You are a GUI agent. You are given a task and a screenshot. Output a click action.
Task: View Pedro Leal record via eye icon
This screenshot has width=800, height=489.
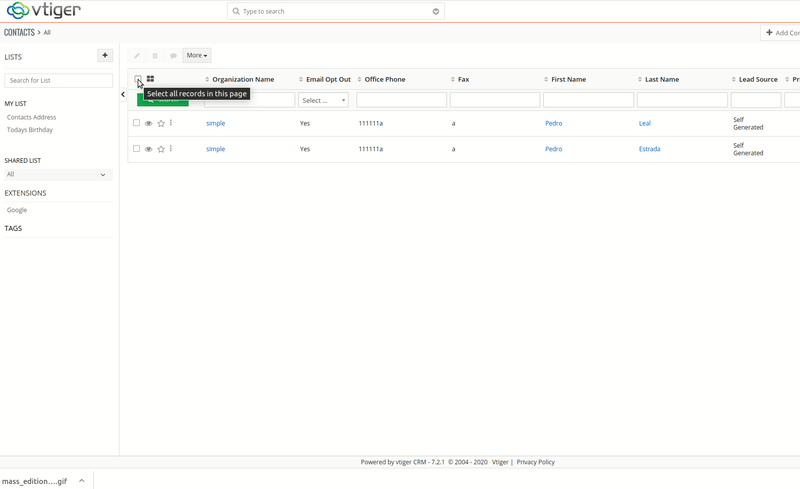coord(148,123)
